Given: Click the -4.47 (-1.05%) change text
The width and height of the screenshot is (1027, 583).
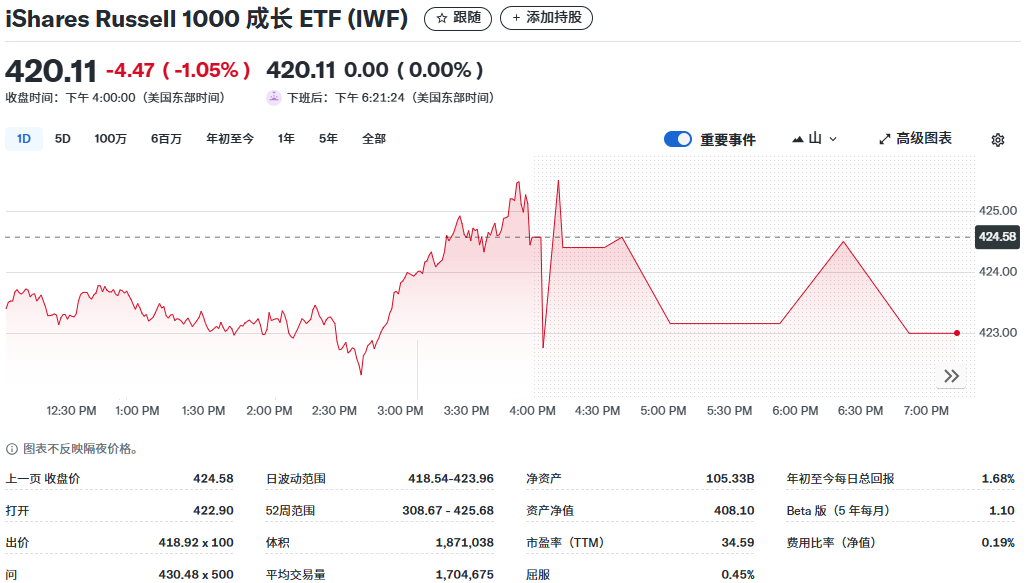Looking at the screenshot, I should click(178, 70).
